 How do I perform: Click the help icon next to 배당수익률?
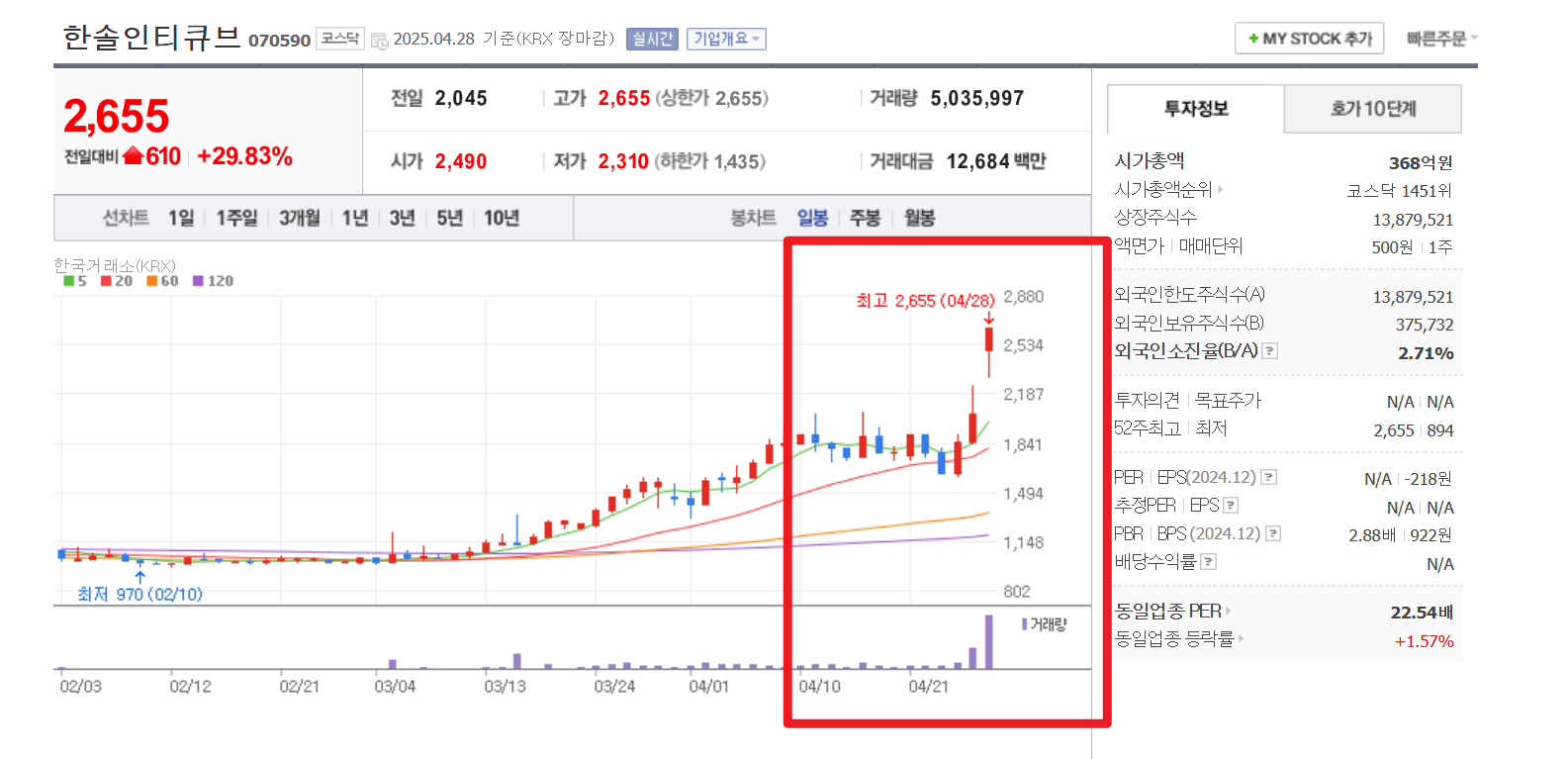[1209, 562]
